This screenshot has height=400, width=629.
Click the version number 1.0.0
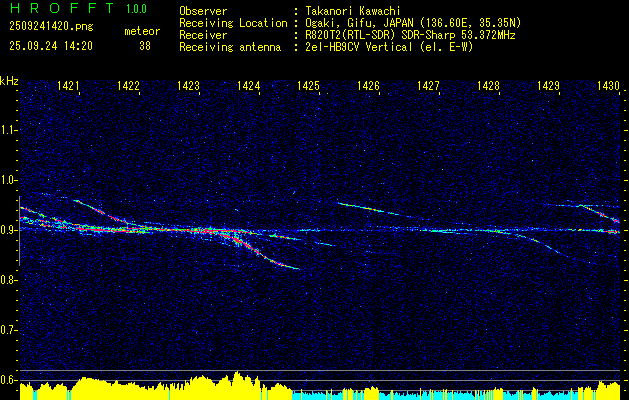click(136, 8)
